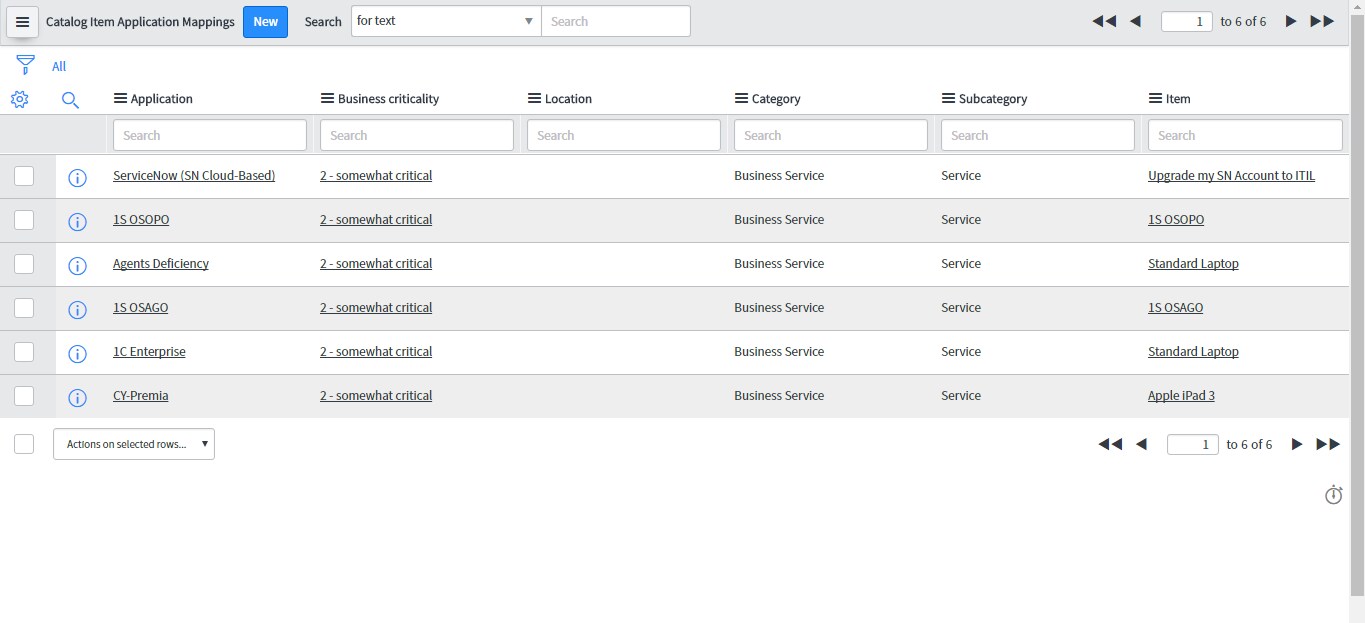The image size is (1365, 623).
Task: Preview Agents Deficiency record info icon
Action: point(77,265)
